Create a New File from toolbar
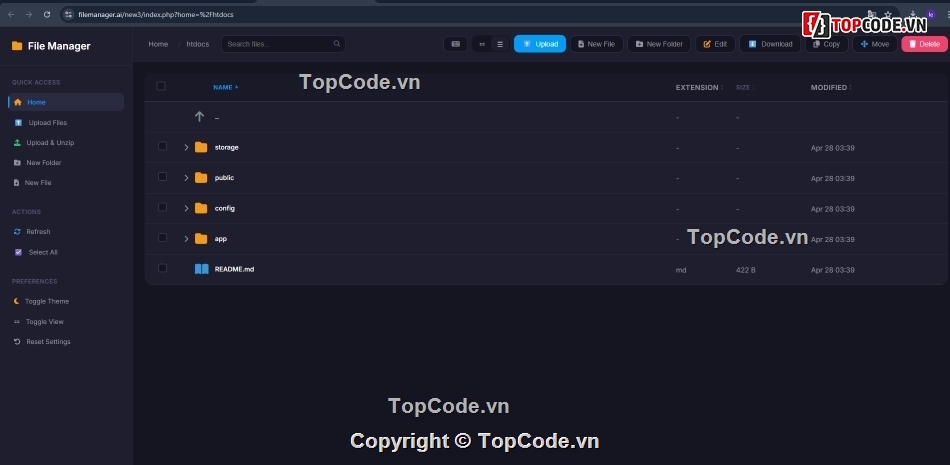Screen dimensions: 950x465 pos(596,44)
